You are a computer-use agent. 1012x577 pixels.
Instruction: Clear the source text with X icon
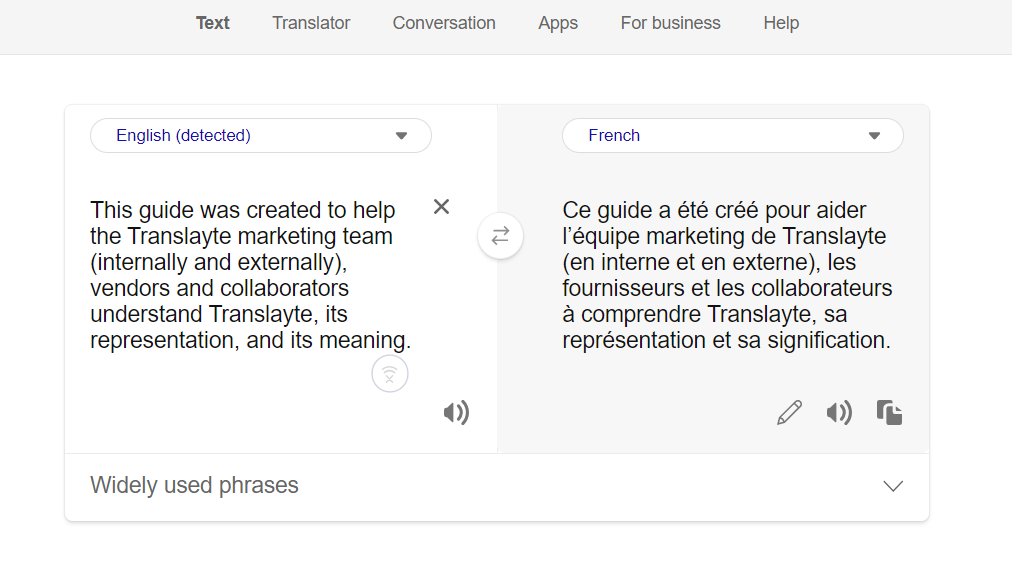point(441,207)
